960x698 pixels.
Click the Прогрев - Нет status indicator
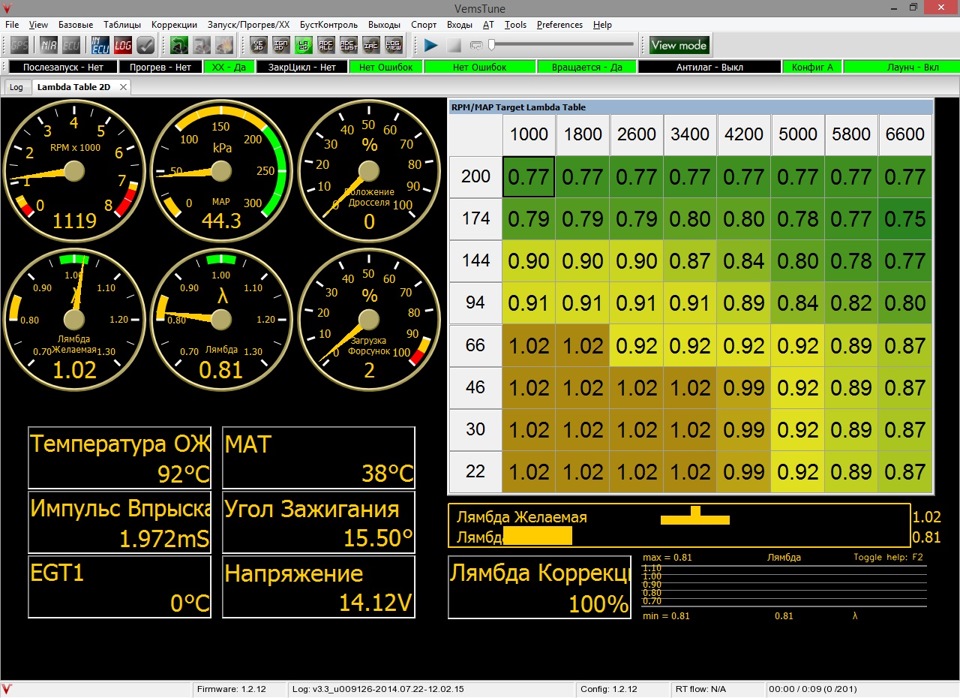[160, 67]
